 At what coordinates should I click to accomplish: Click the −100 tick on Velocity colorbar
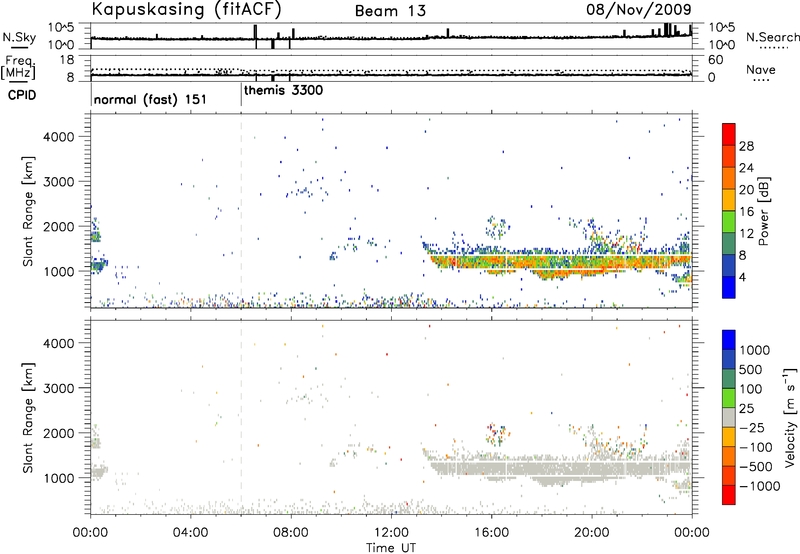(756, 447)
